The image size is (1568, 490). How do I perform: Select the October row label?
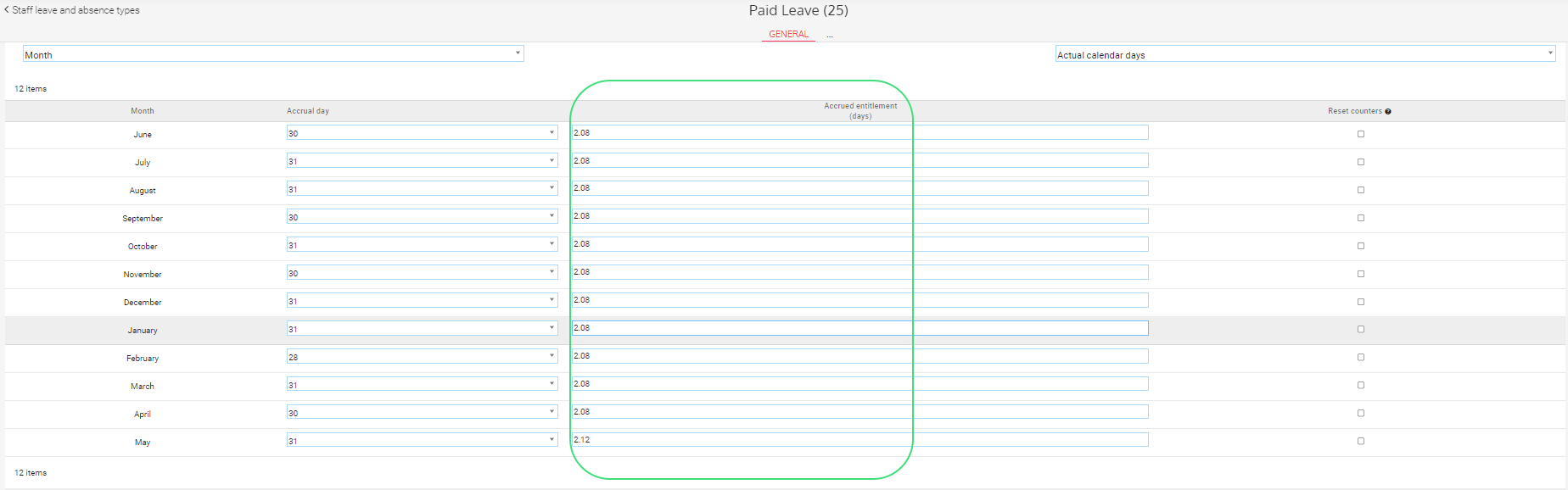(x=143, y=247)
